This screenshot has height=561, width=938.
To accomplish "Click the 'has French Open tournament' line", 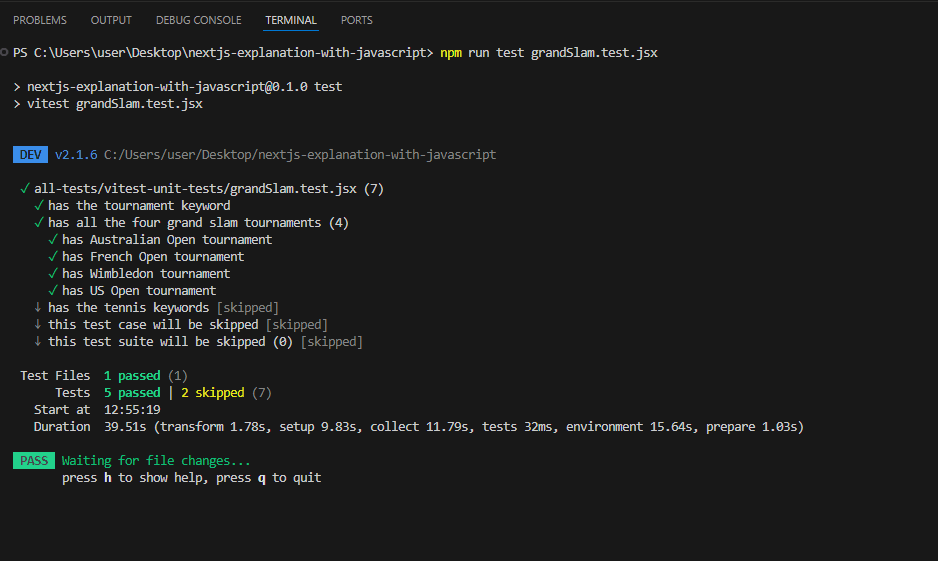I will click(153, 257).
